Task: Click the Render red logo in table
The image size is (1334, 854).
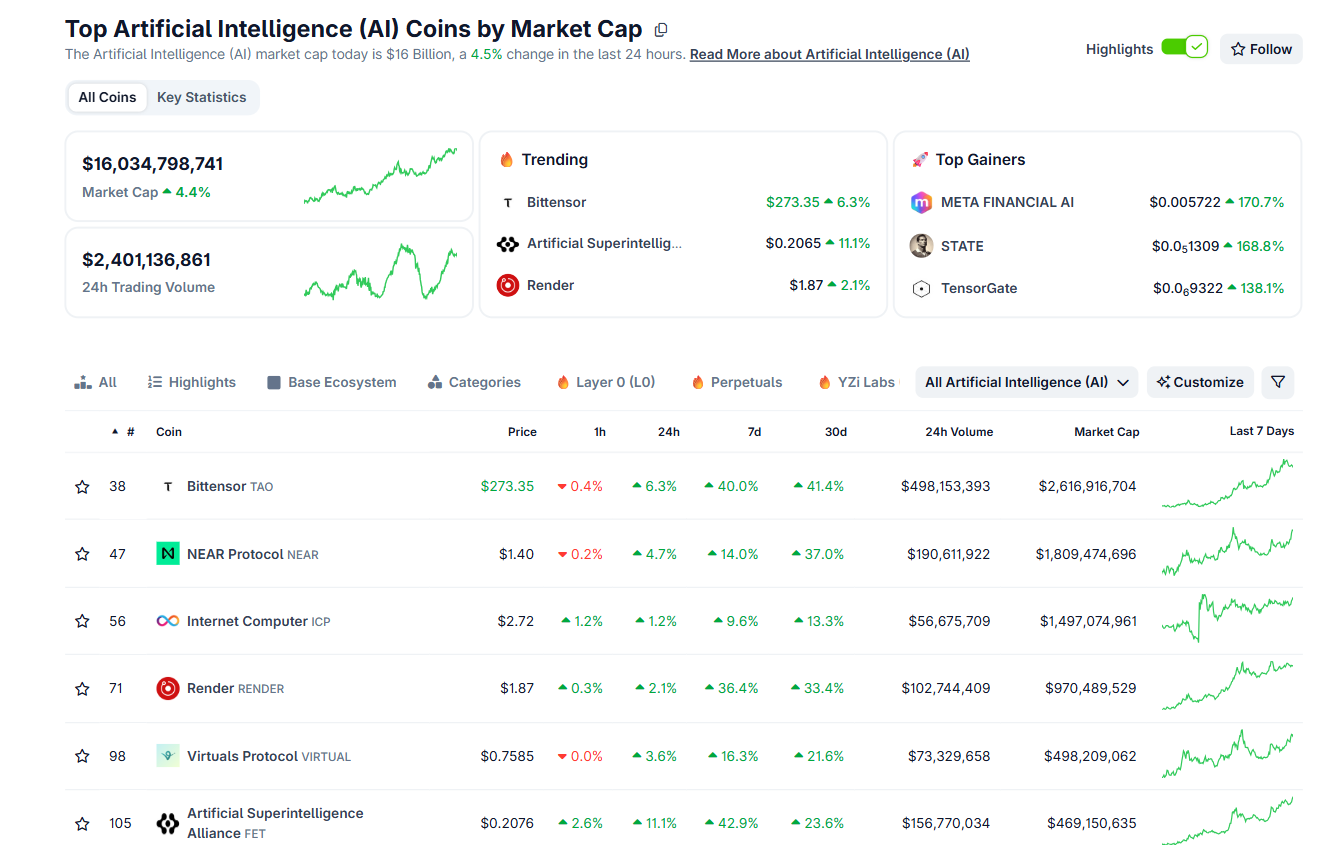Action: coord(168,688)
